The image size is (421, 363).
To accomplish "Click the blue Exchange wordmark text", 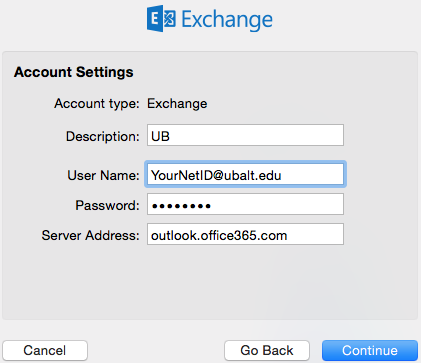I will pyautogui.click(x=227, y=20).
